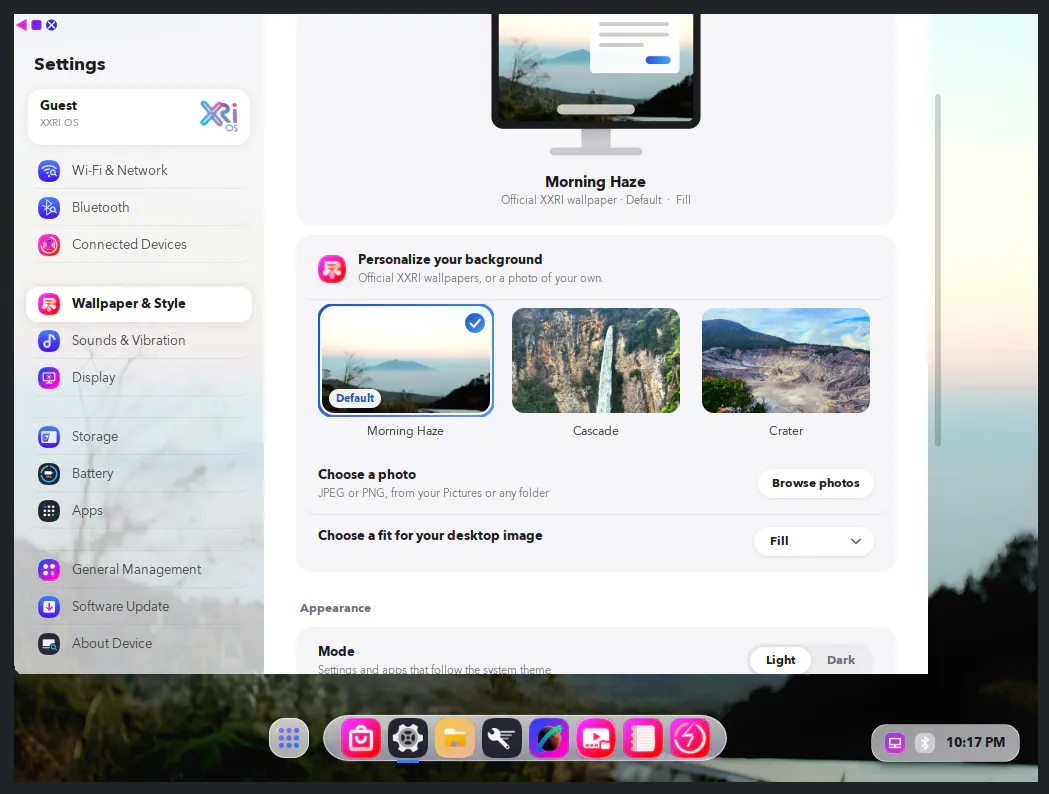This screenshot has height=794, width=1049.
Task: Click 'Choose a fit for your desktop image'
Action: click(x=430, y=536)
